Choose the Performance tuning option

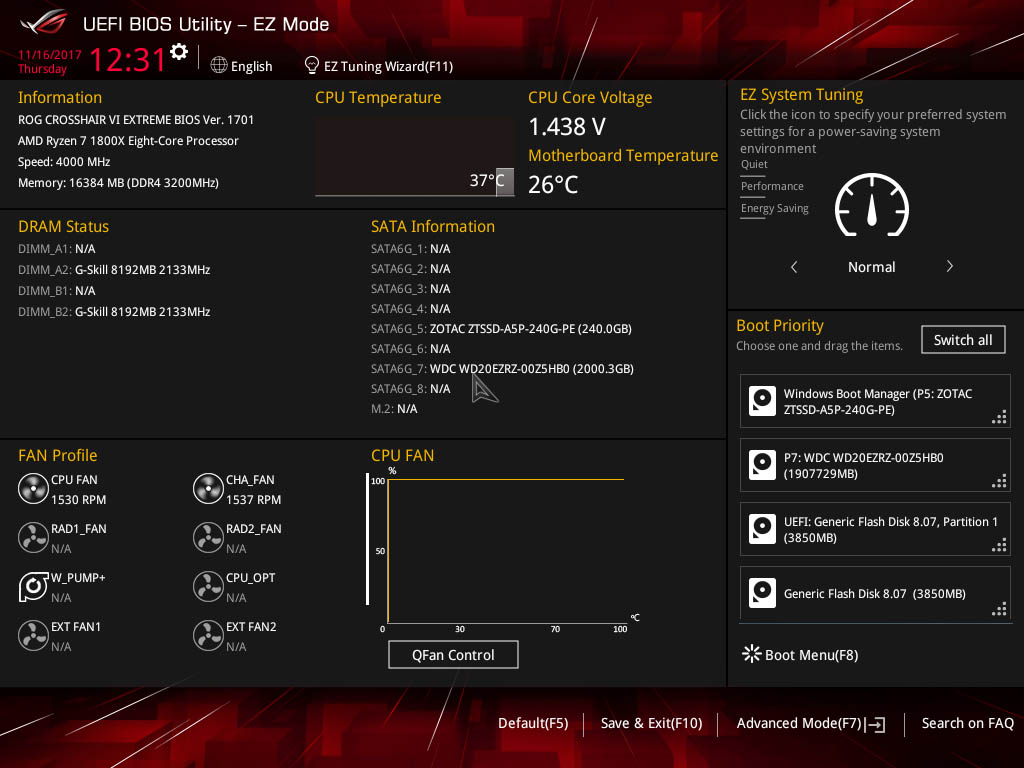pyautogui.click(x=772, y=187)
